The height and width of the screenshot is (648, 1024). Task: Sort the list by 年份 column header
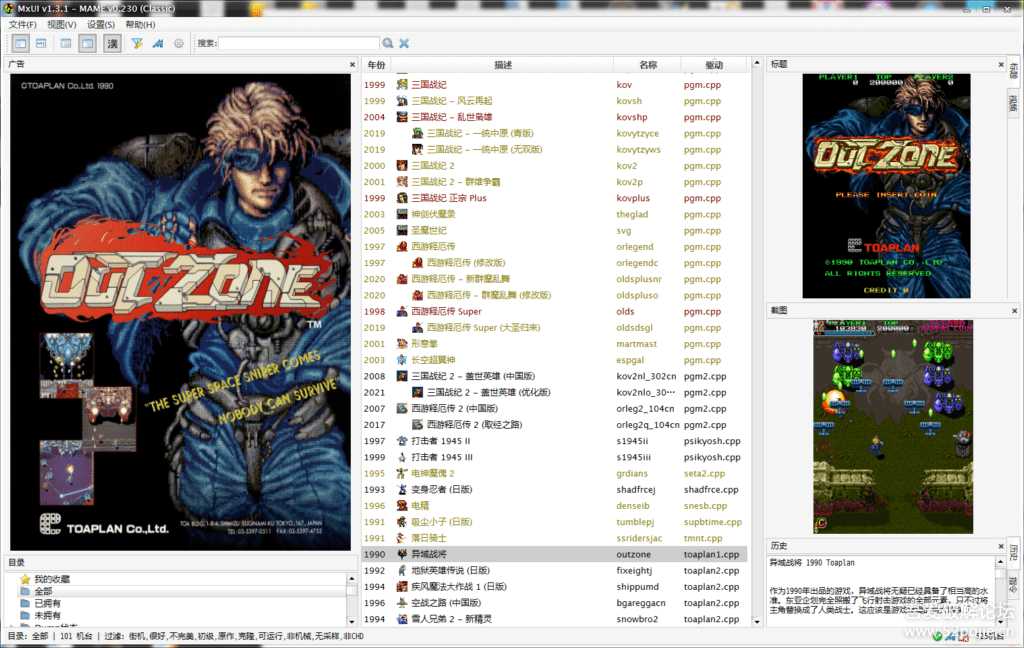pyautogui.click(x=376, y=64)
